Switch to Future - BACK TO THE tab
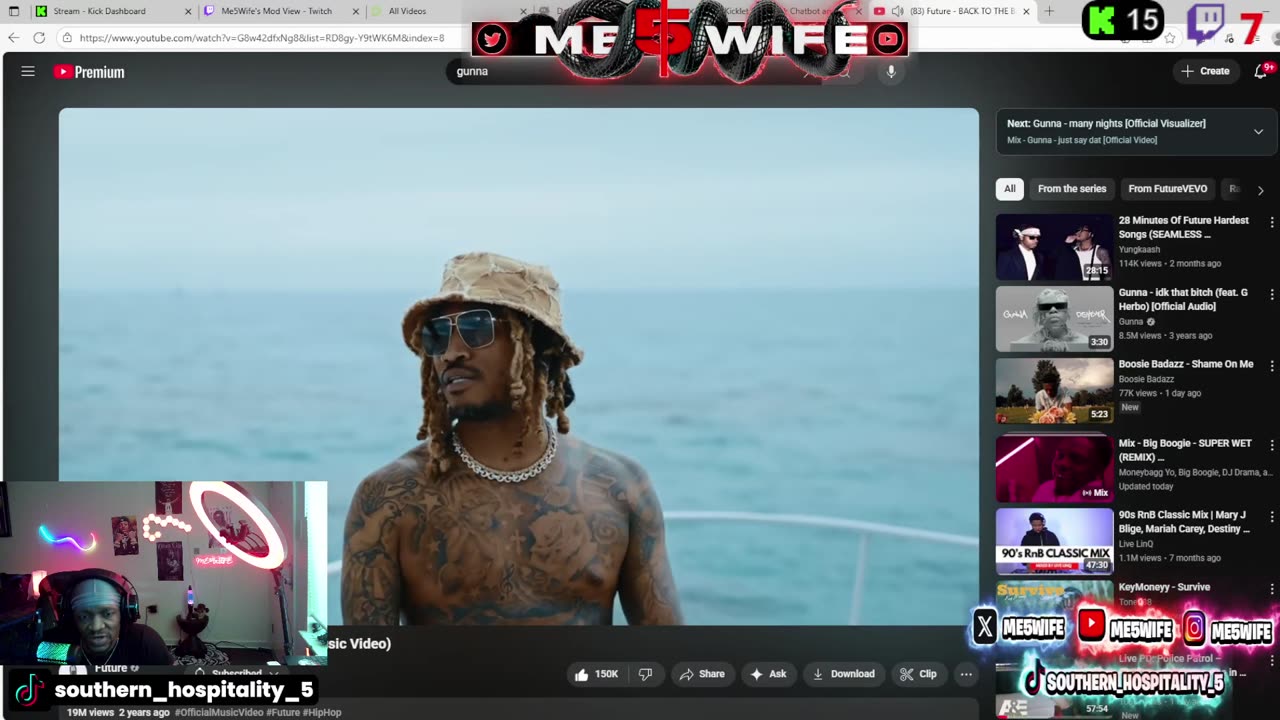Image resolution: width=1280 pixels, height=720 pixels. (953, 11)
